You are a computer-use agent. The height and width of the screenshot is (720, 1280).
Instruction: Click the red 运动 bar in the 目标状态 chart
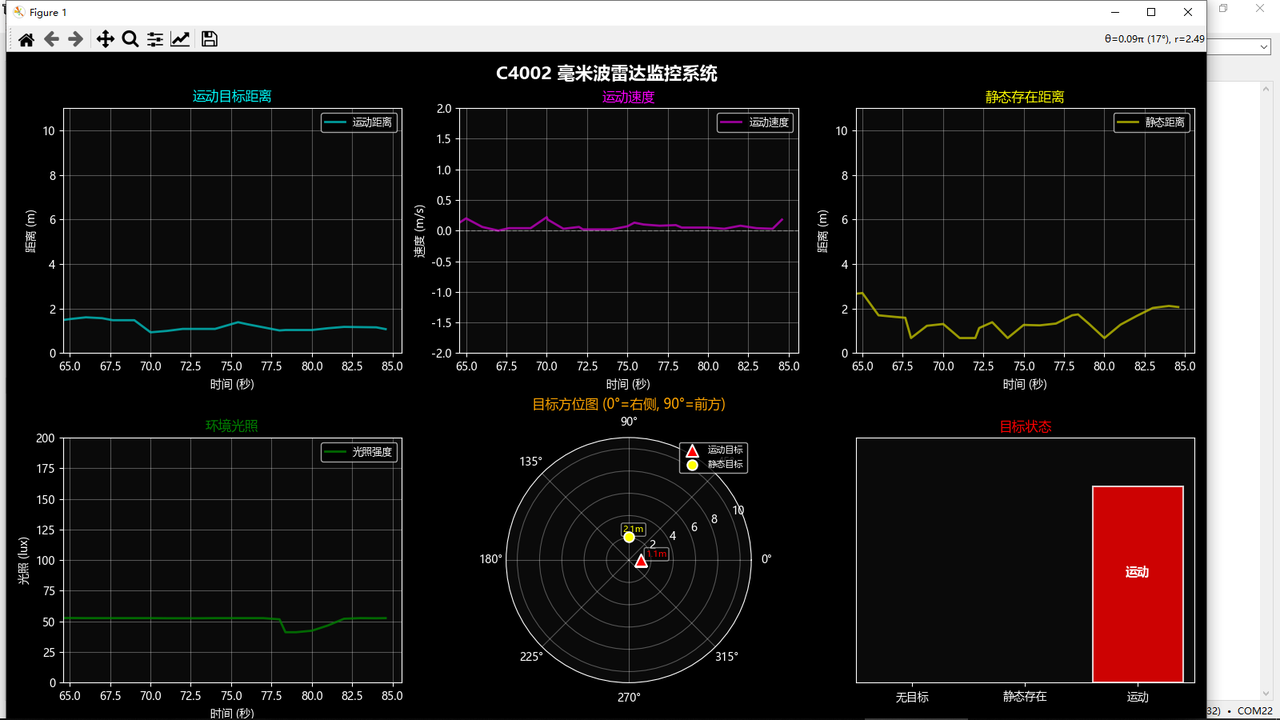pos(1137,584)
